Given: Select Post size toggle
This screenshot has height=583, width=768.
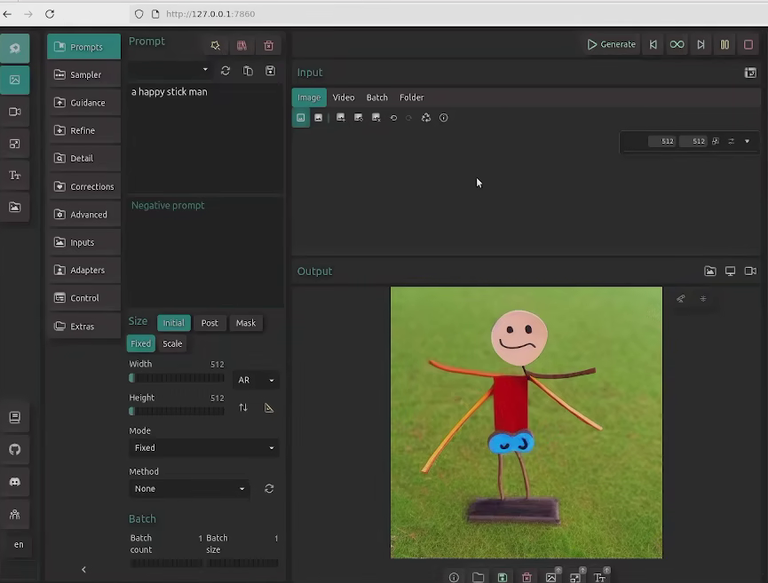Looking at the screenshot, I should 210,323.
